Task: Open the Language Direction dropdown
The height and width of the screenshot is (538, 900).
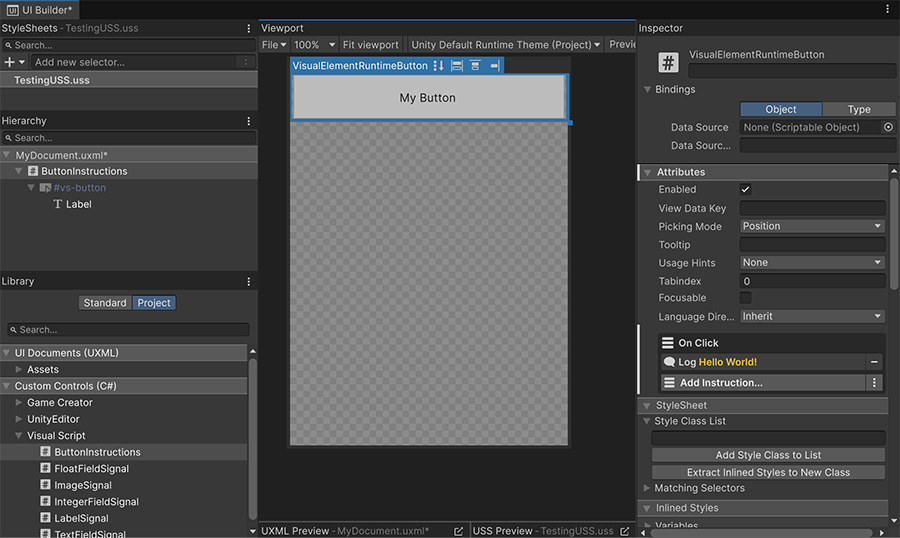Action: pyautogui.click(x=812, y=316)
